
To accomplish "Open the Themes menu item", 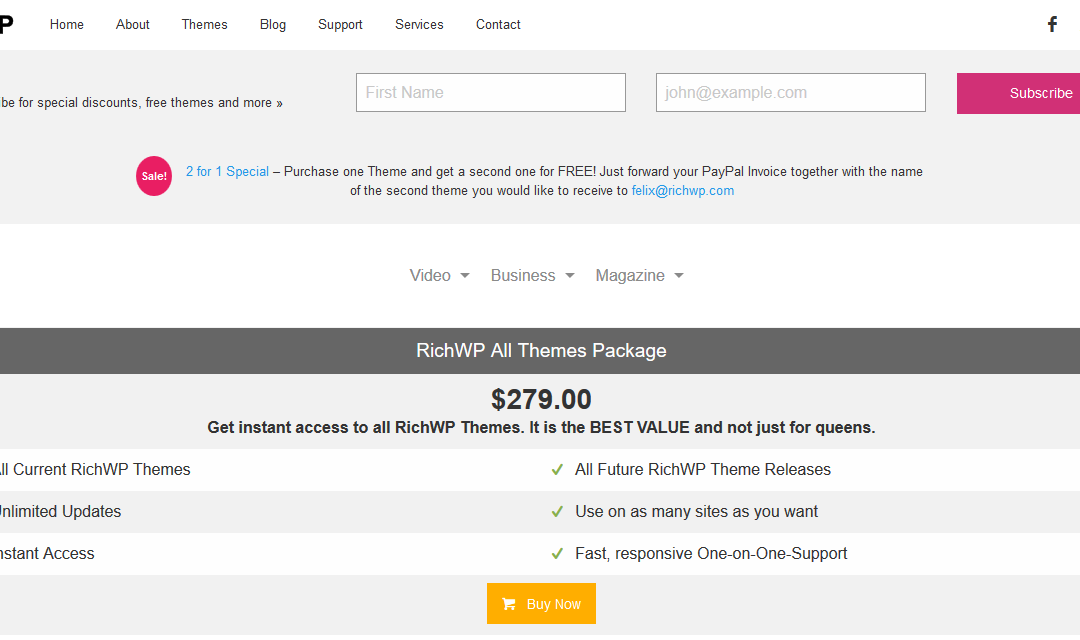I will point(205,25).
